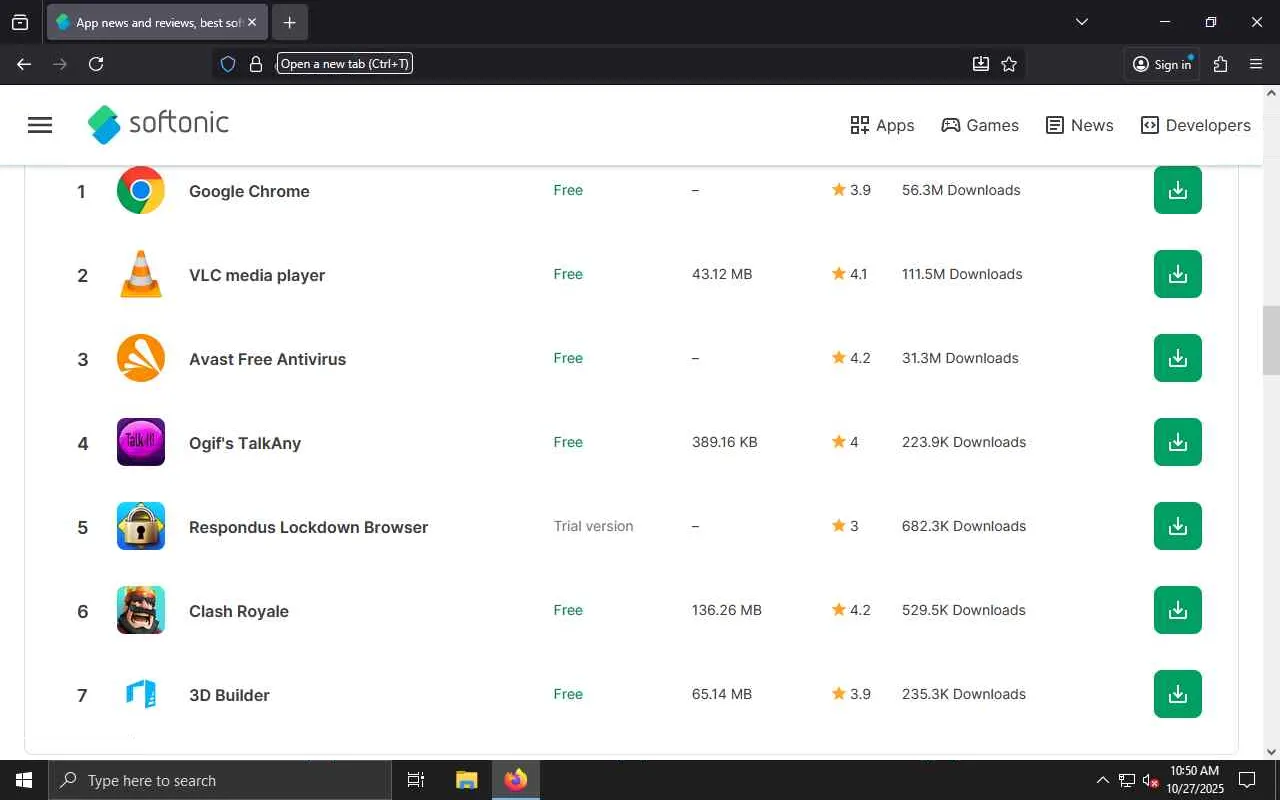1280x800 pixels.
Task: Open the taskbar clock and date
Action: coord(1194,780)
